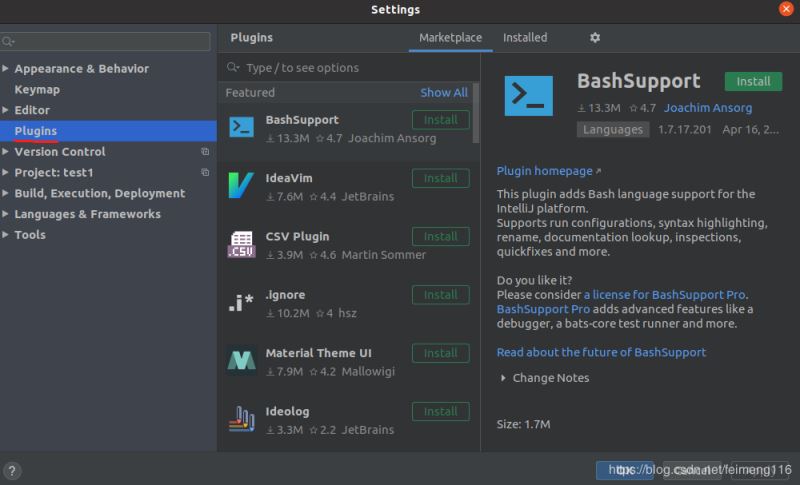Viewport: 800px width, 485px height.
Task: Expand Build, Execution, Deployment section
Action: 5,193
